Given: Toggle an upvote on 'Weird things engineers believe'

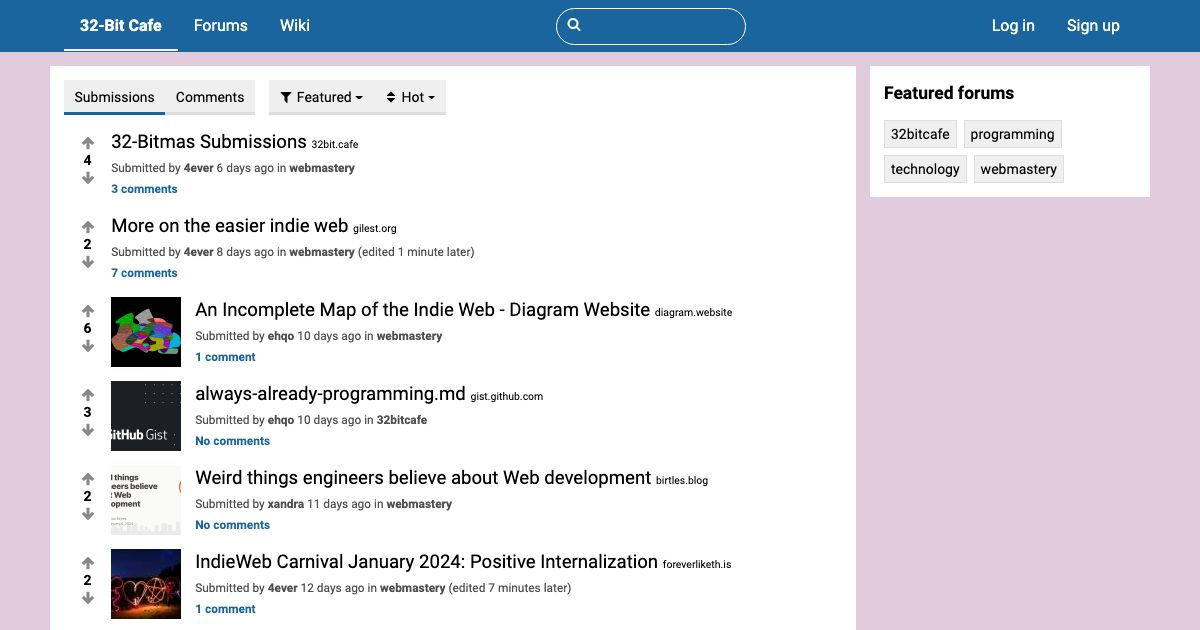Looking at the screenshot, I should [x=87, y=478].
